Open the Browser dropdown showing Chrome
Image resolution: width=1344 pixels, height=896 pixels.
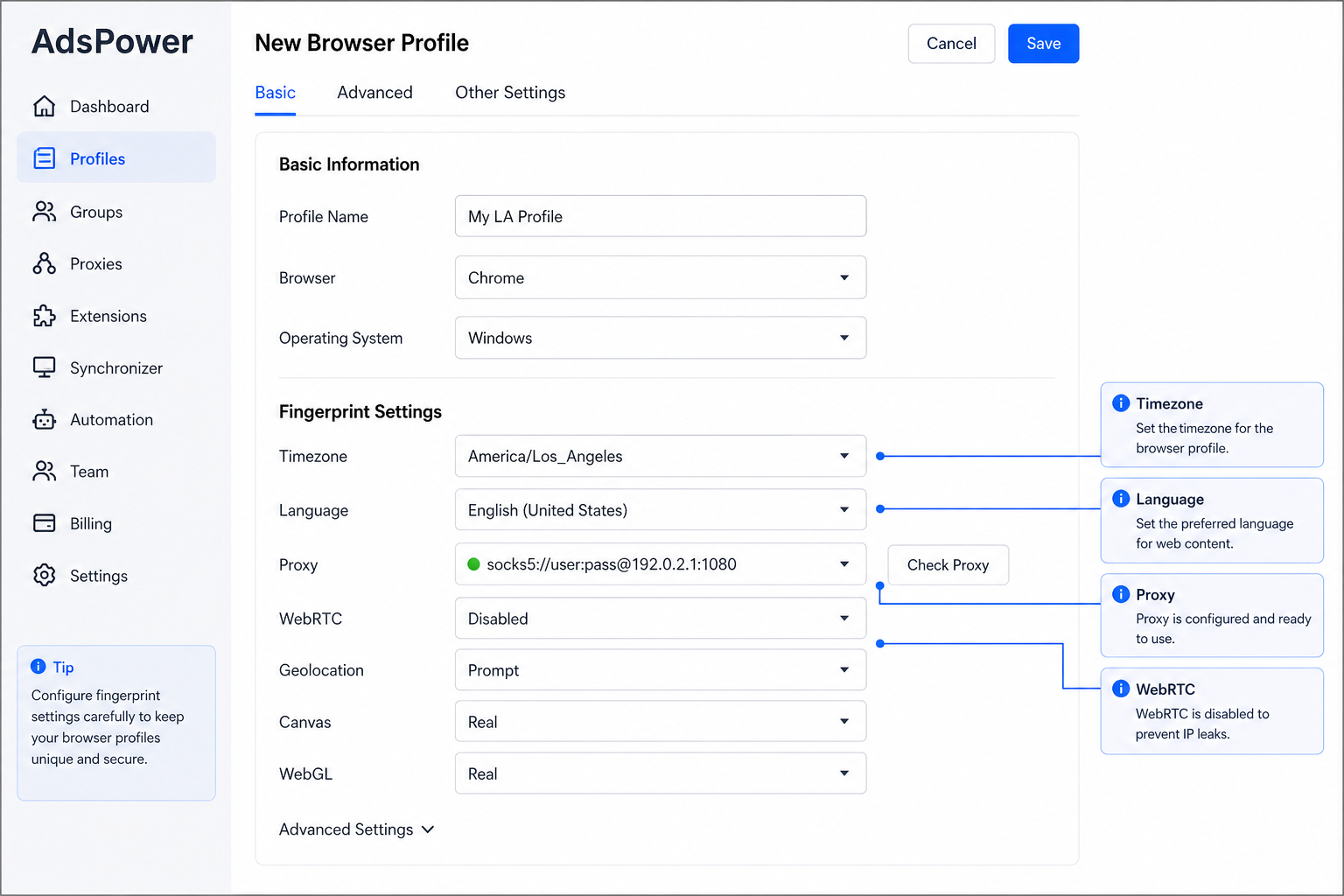[x=661, y=277]
